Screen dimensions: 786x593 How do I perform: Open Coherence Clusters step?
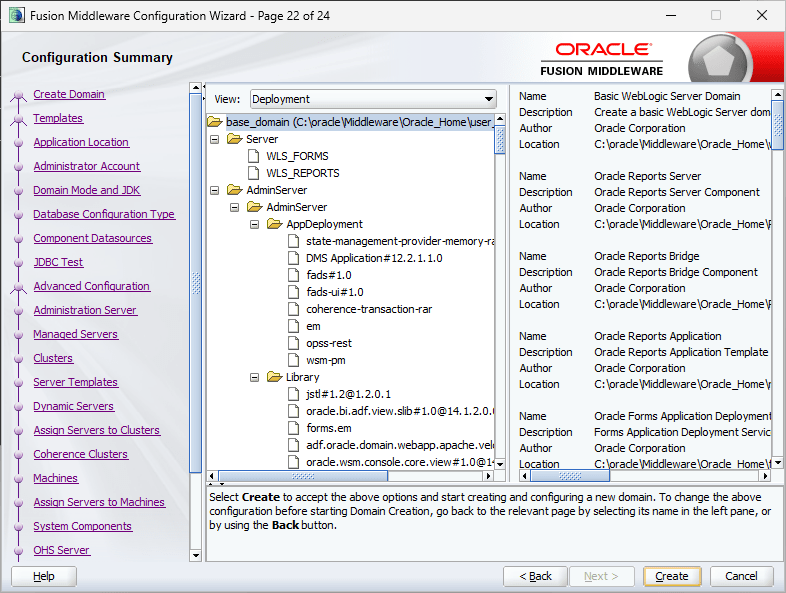(x=81, y=454)
